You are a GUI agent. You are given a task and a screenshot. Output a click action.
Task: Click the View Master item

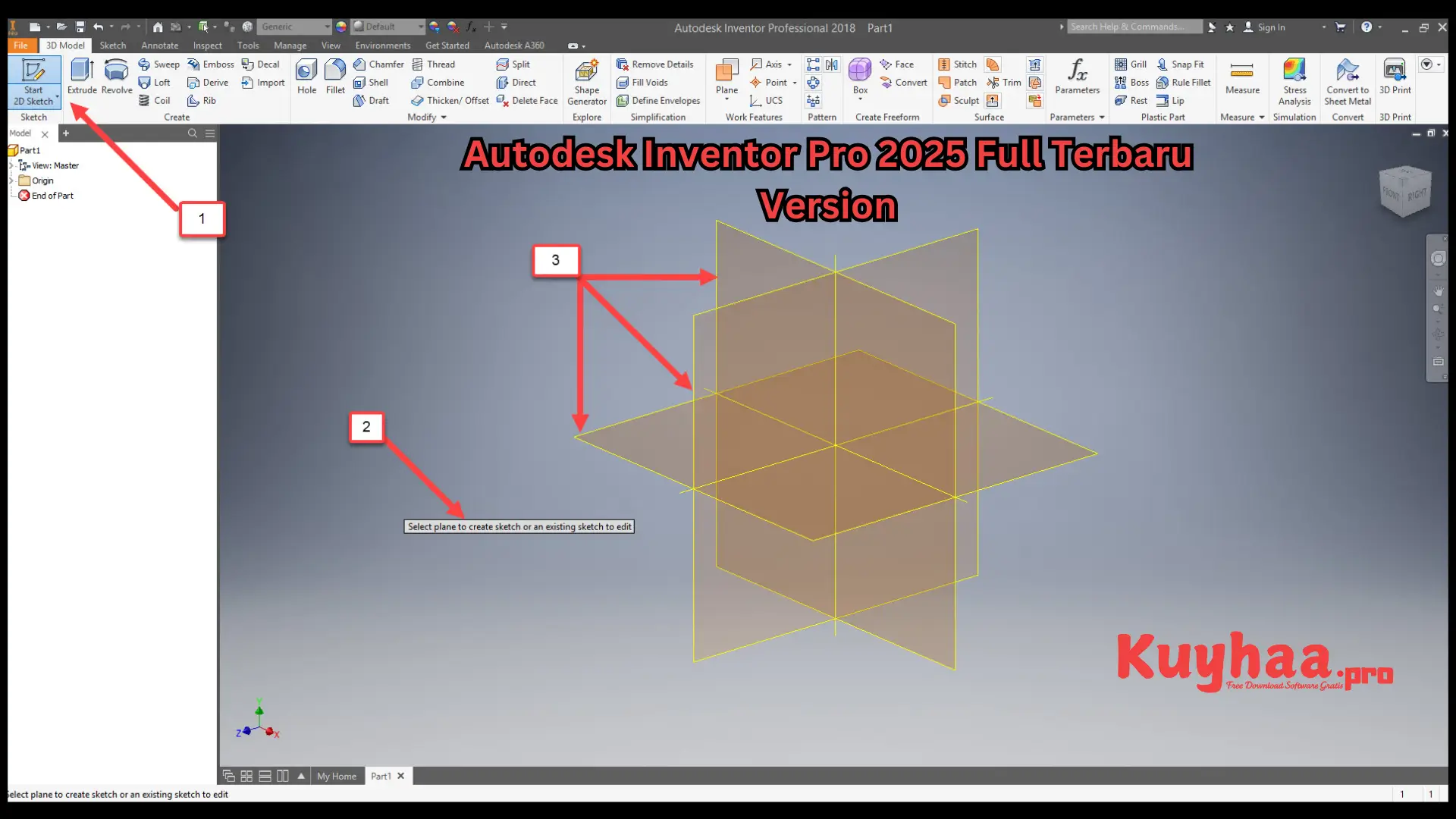(x=54, y=165)
